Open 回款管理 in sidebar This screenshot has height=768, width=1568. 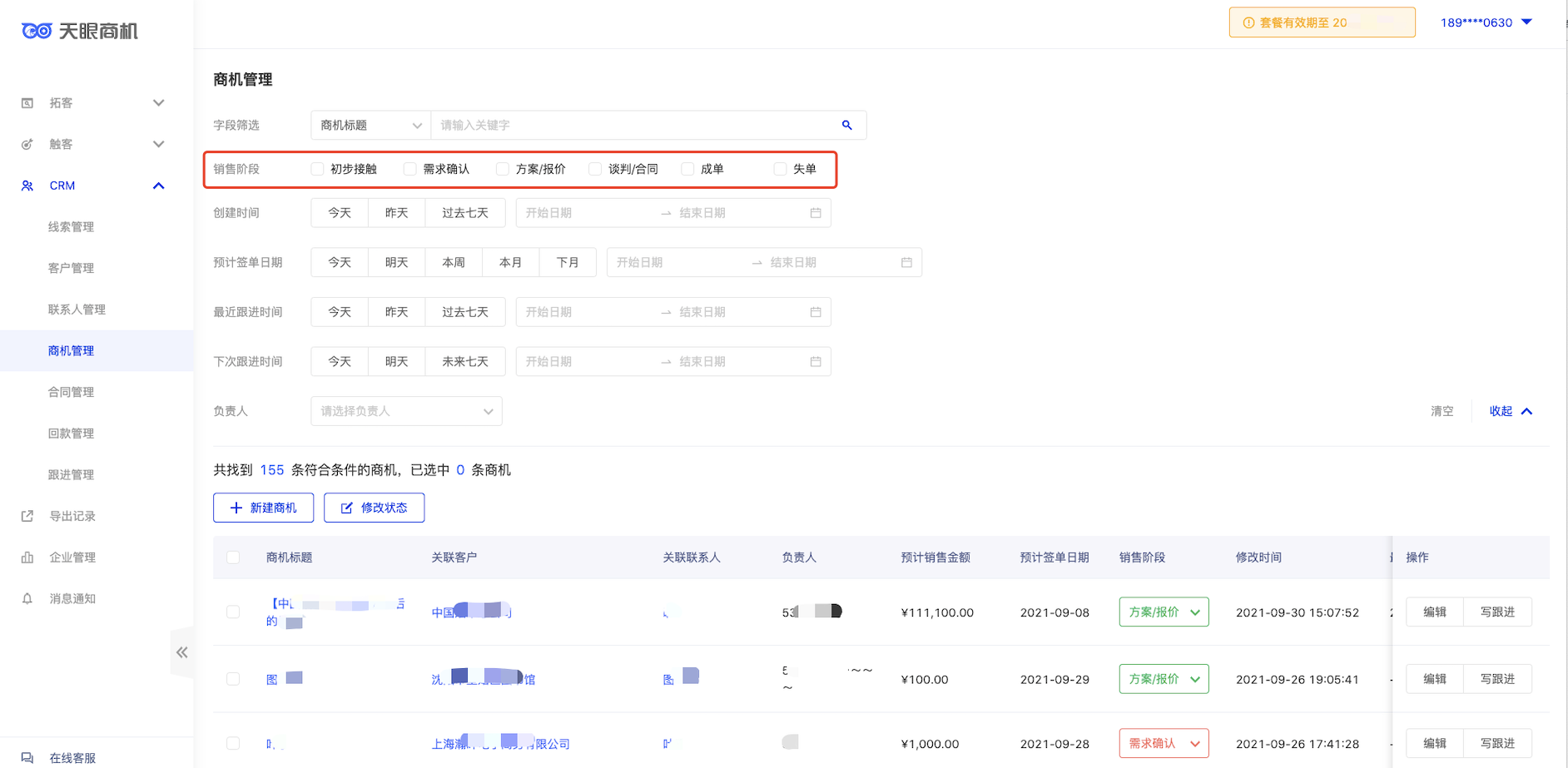click(x=71, y=434)
